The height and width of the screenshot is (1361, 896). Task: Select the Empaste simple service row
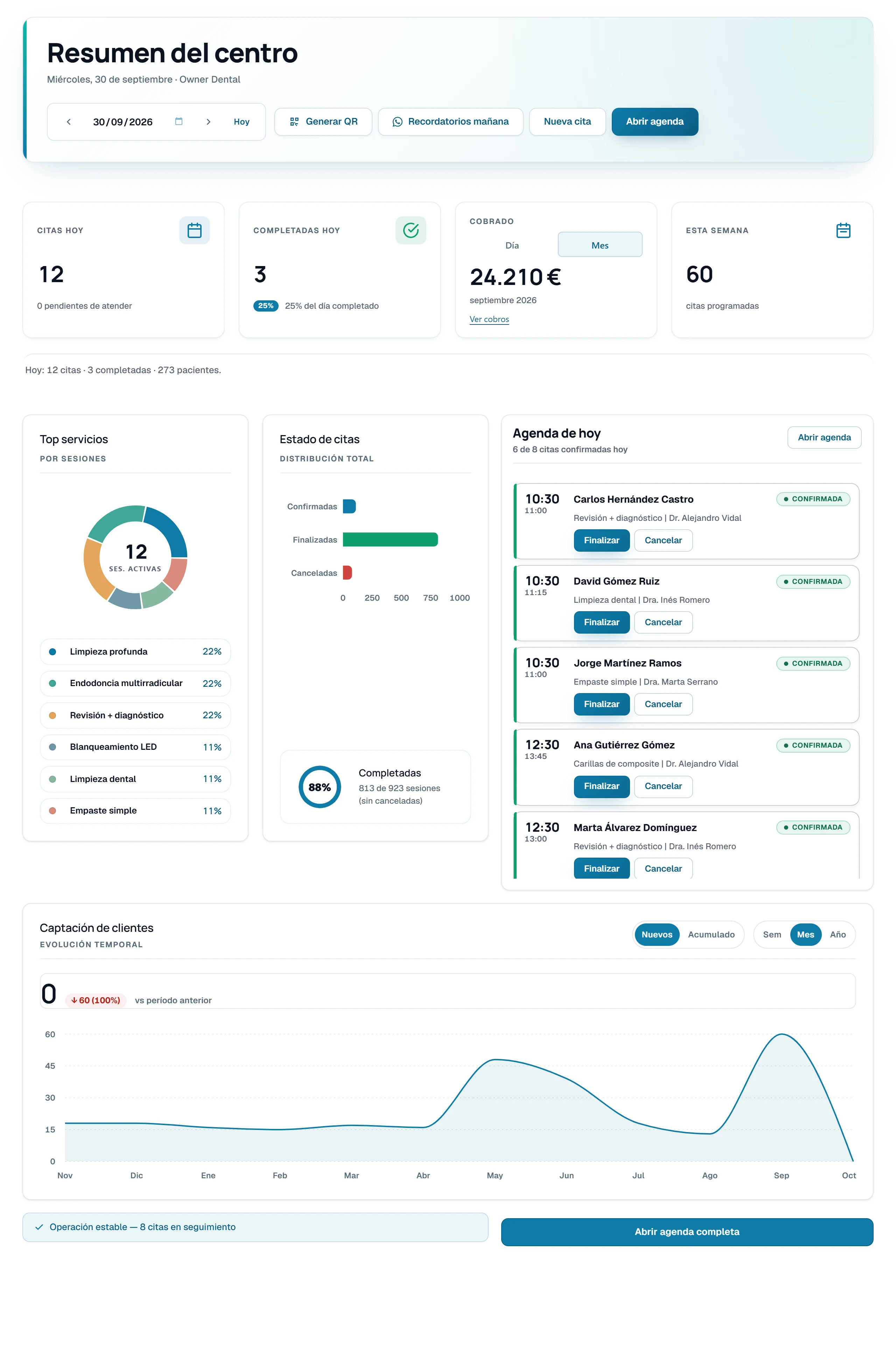[x=135, y=811]
